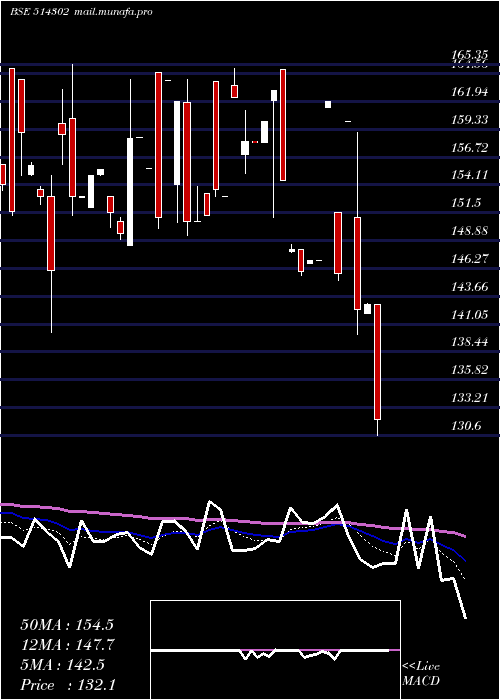Screen dimensions: 500x700
Task: Click inside the Live MACD inset chart
Action: (x=275, y=650)
